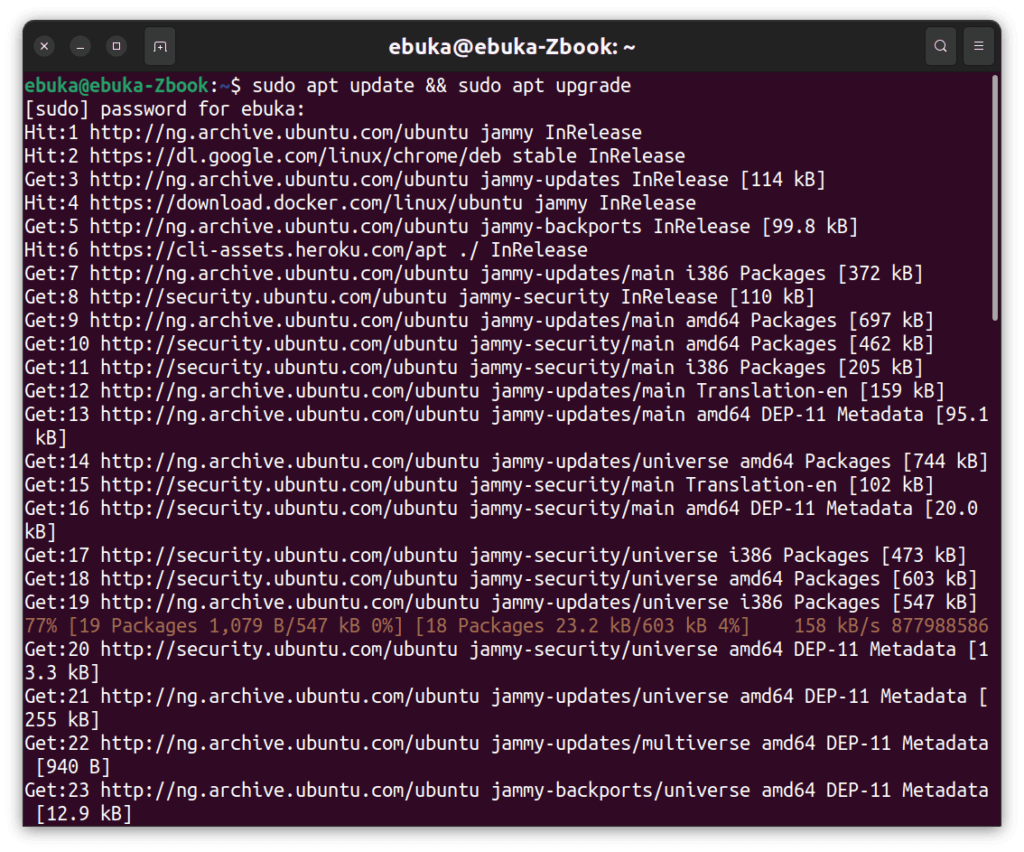The height and width of the screenshot is (852, 1024).
Task: Click the command 'sudo apt update && sudo apt upgrade'
Action: tap(441, 86)
